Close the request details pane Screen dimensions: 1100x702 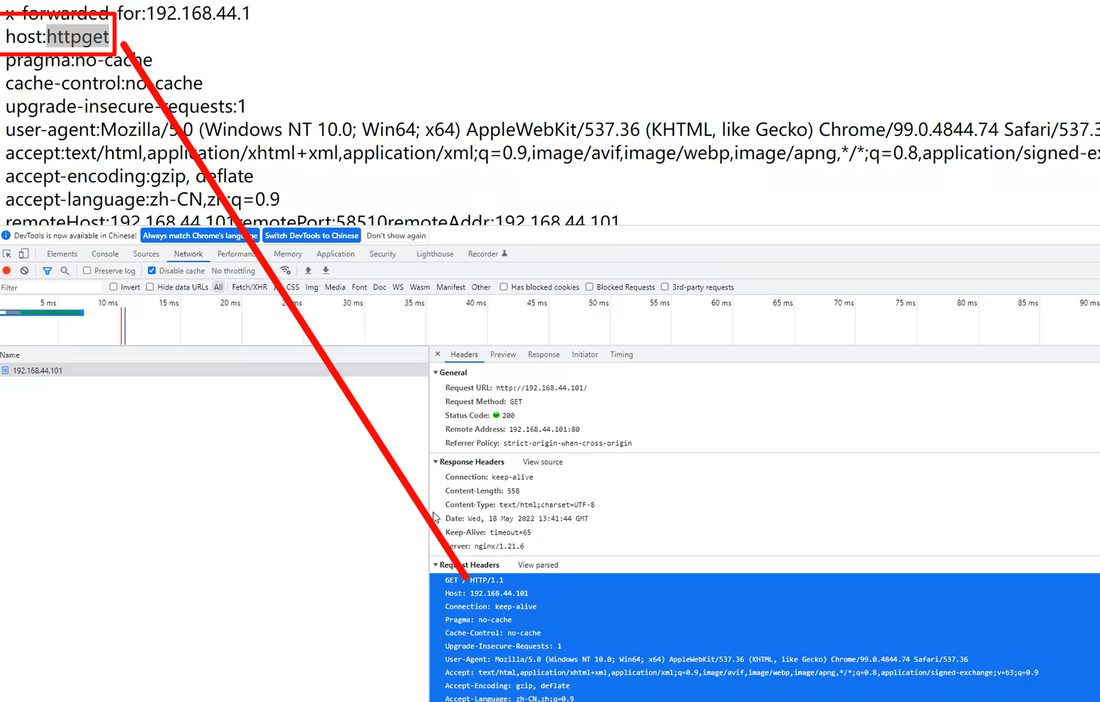click(438, 354)
